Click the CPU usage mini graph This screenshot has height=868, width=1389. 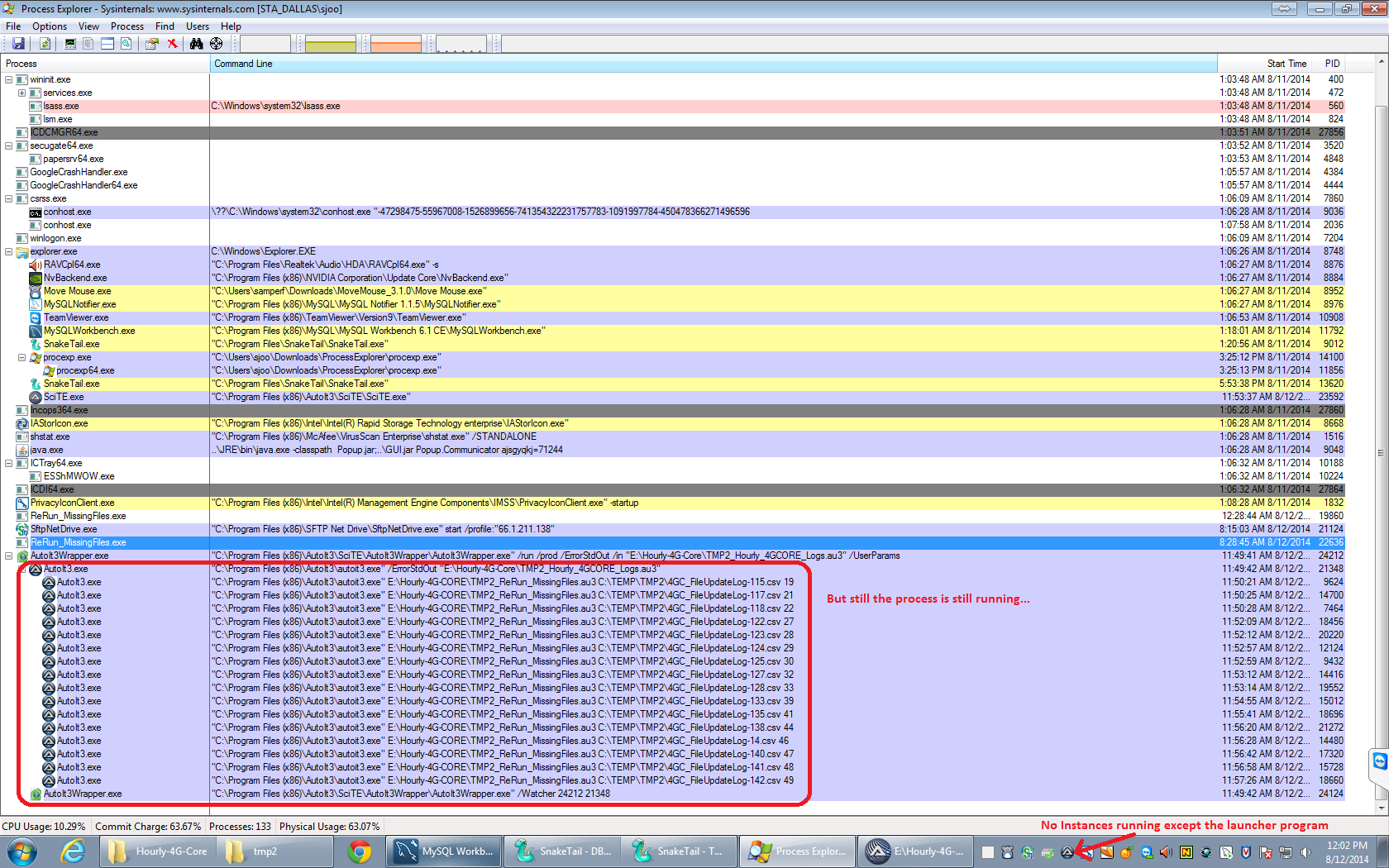tap(265, 44)
